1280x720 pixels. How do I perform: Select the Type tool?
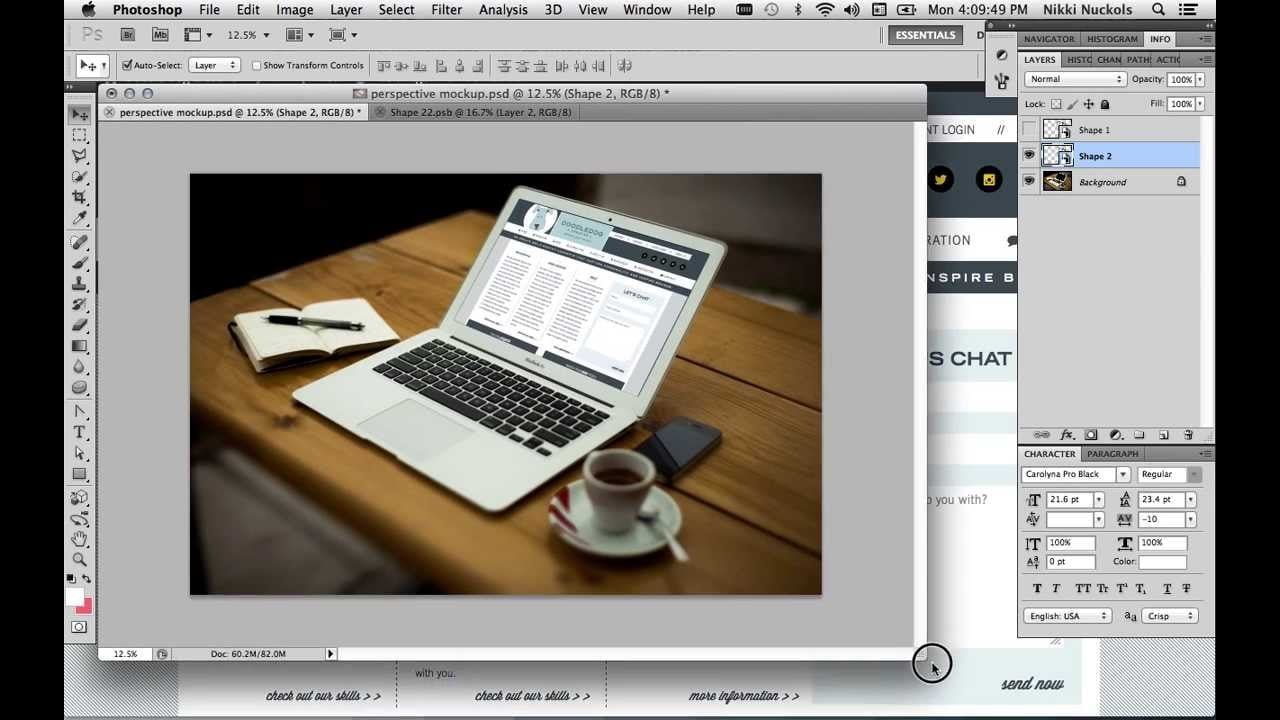point(80,432)
